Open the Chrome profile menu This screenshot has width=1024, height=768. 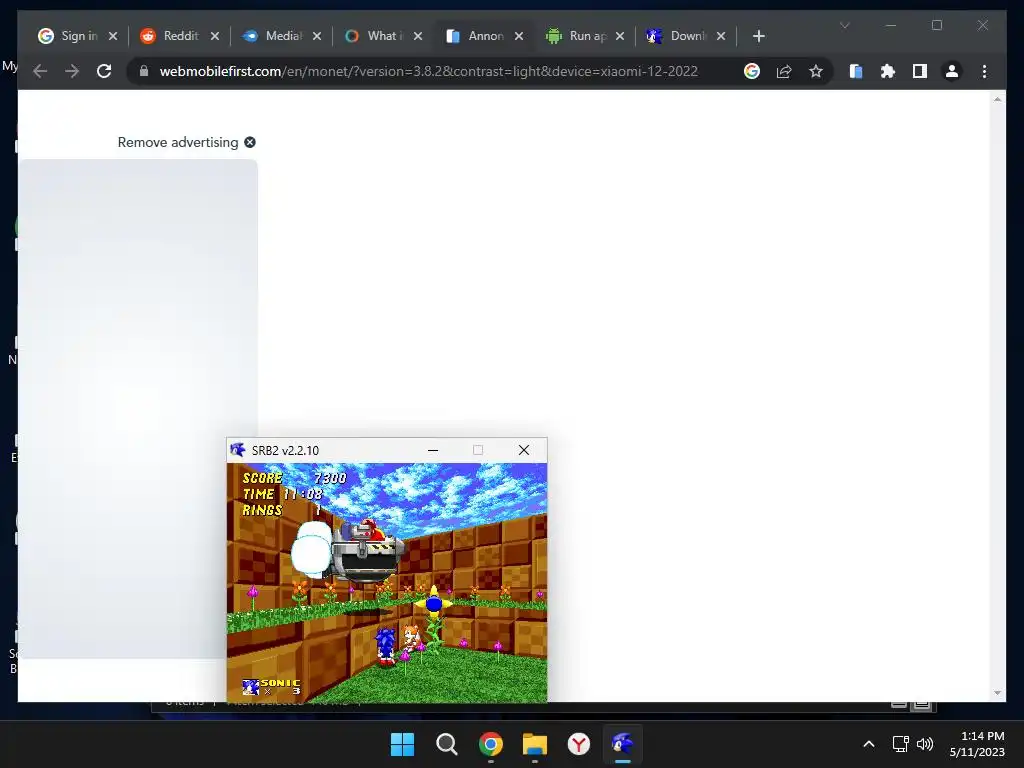[952, 71]
